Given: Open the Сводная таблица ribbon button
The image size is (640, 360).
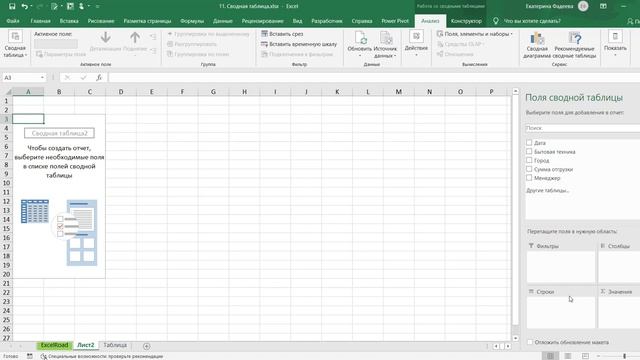Looking at the screenshot, I should (x=15, y=44).
